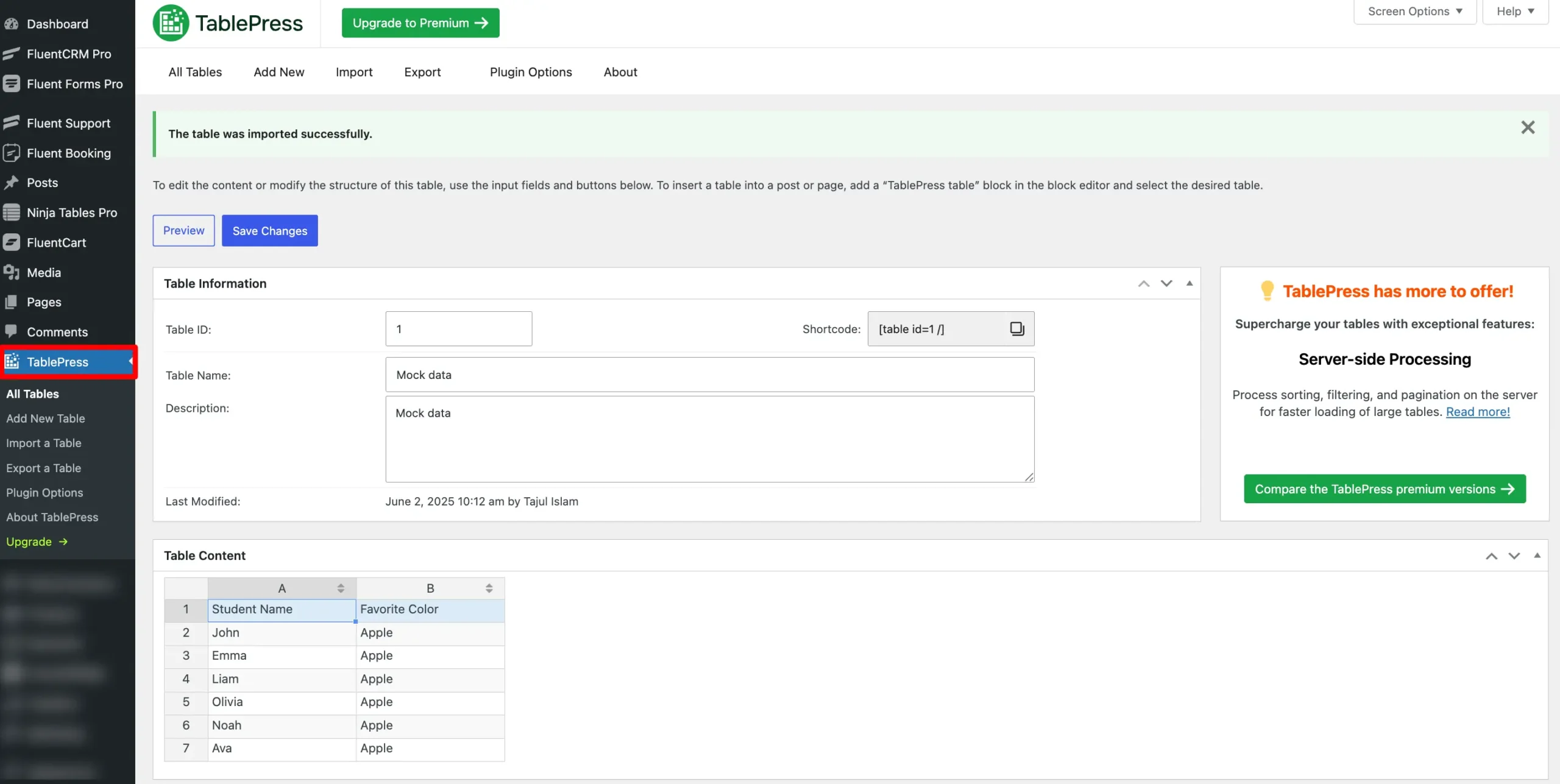Open the About tab
This screenshot has width=1560, height=784.
click(620, 72)
